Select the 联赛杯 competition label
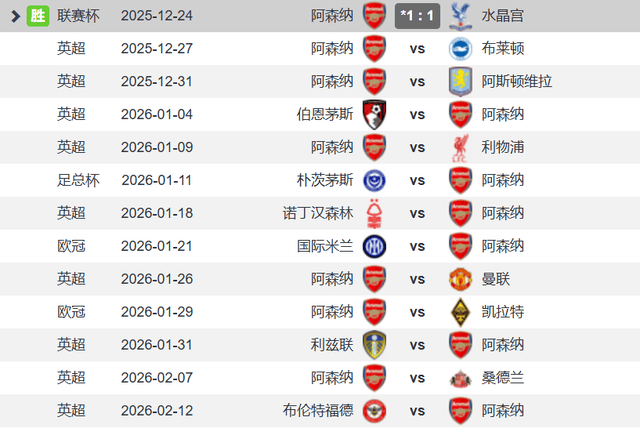 click(x=78, y=16)
